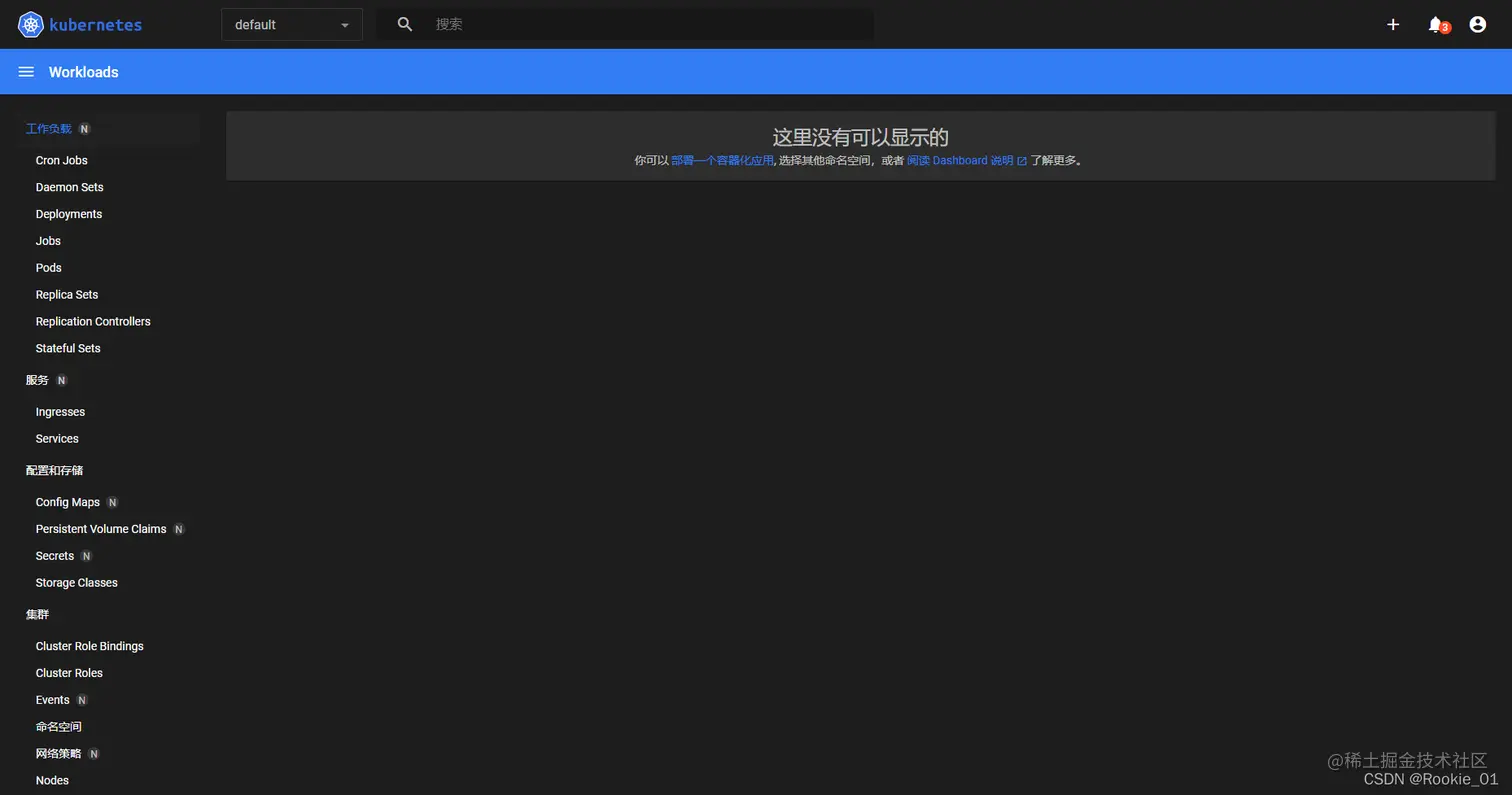
Task: Click the external link icon beside Dashboard 说明
Action: click(x=1019, y=160)
